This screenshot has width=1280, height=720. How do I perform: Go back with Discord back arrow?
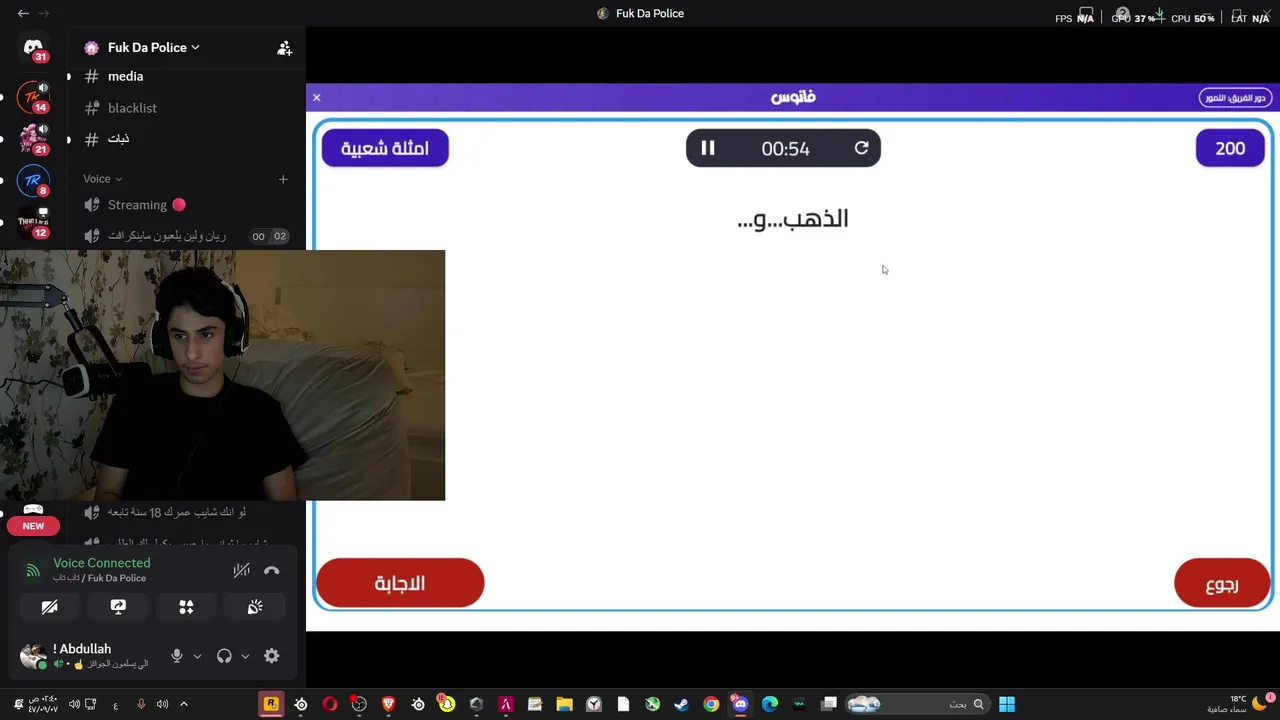[23, 13]
